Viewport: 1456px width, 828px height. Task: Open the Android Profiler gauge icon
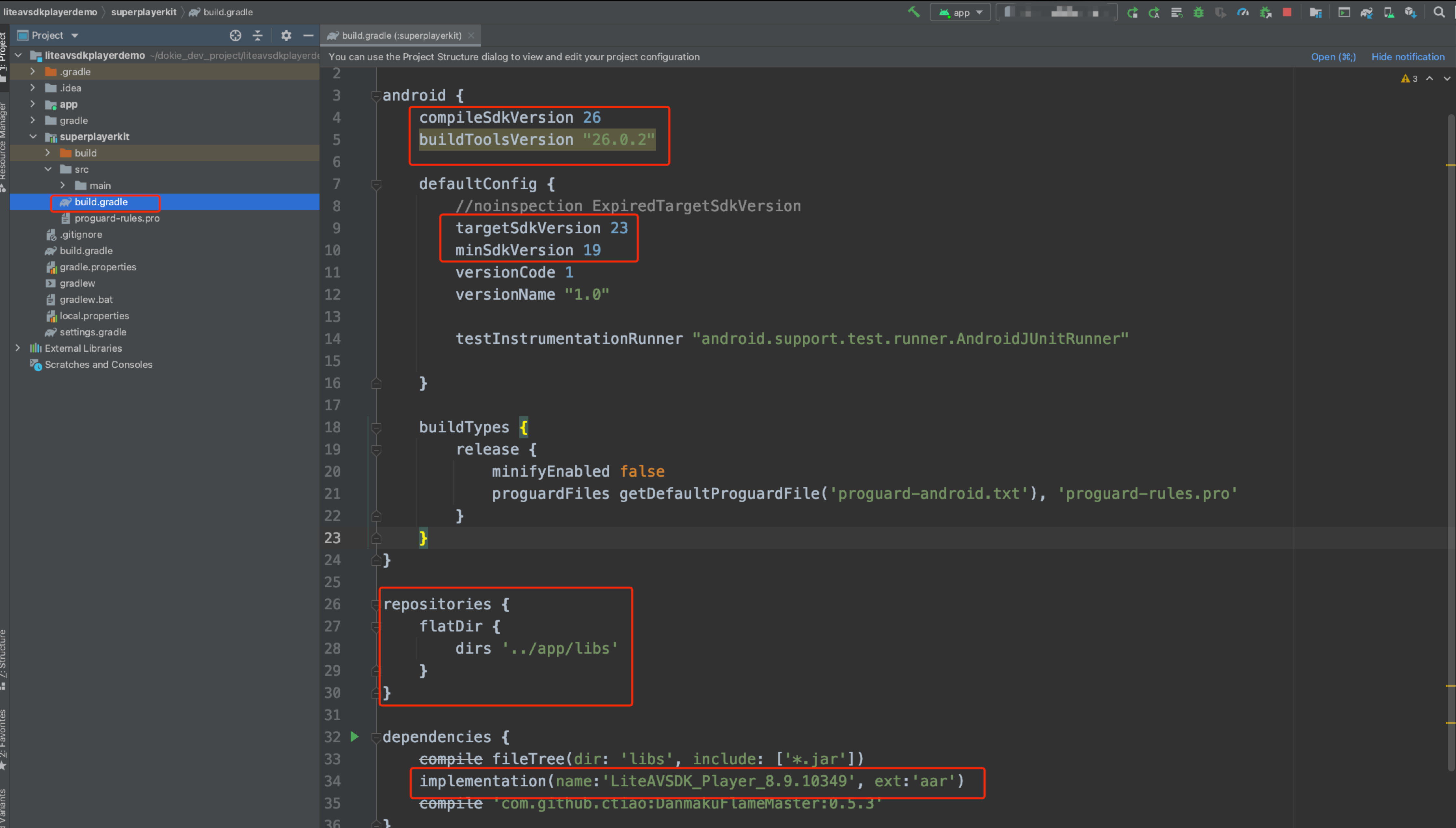(1243, 12)
